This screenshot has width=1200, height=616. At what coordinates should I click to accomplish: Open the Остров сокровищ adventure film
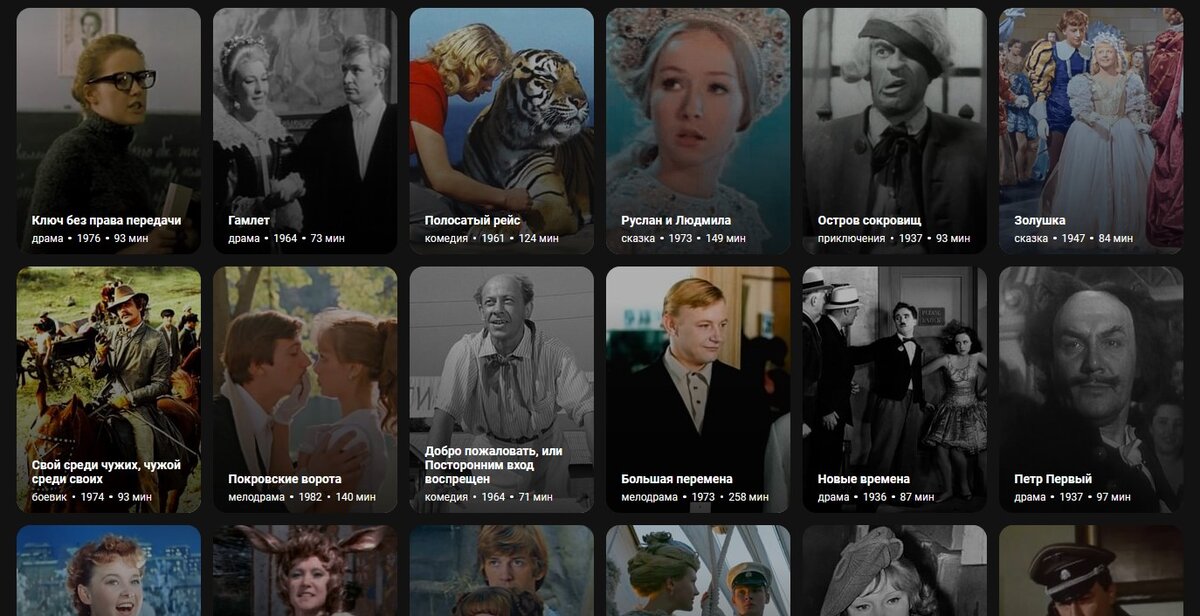pos(894,131)
